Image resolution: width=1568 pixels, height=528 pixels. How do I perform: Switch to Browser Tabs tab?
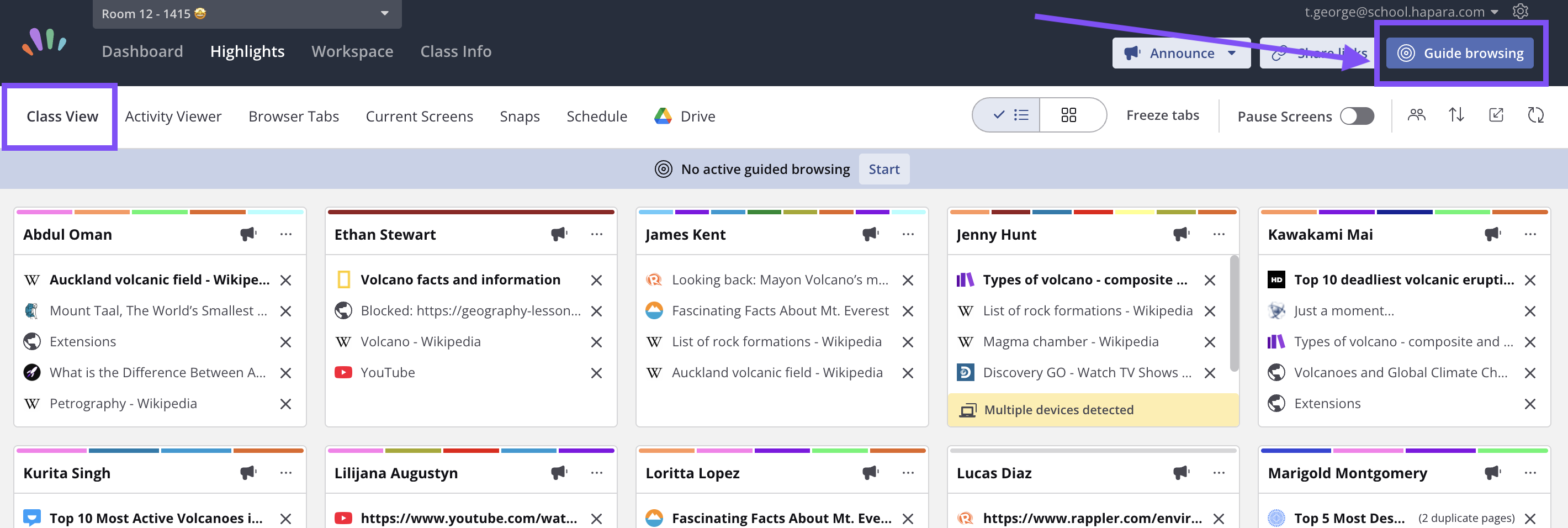(293, 117)
